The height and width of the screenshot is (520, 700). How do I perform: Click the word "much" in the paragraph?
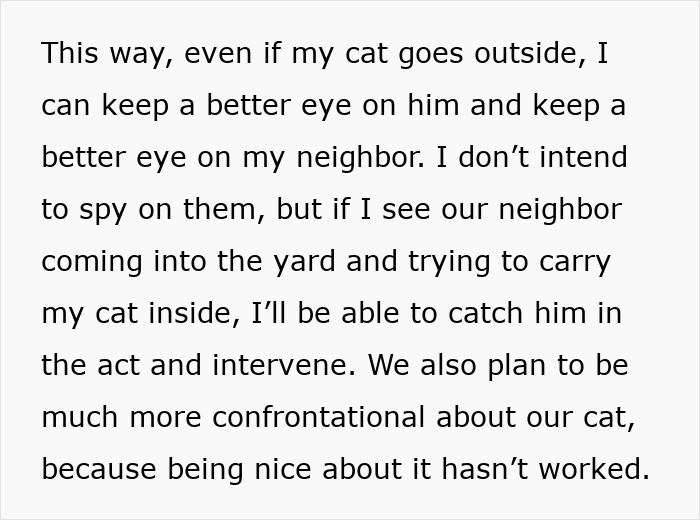[79, 418]
